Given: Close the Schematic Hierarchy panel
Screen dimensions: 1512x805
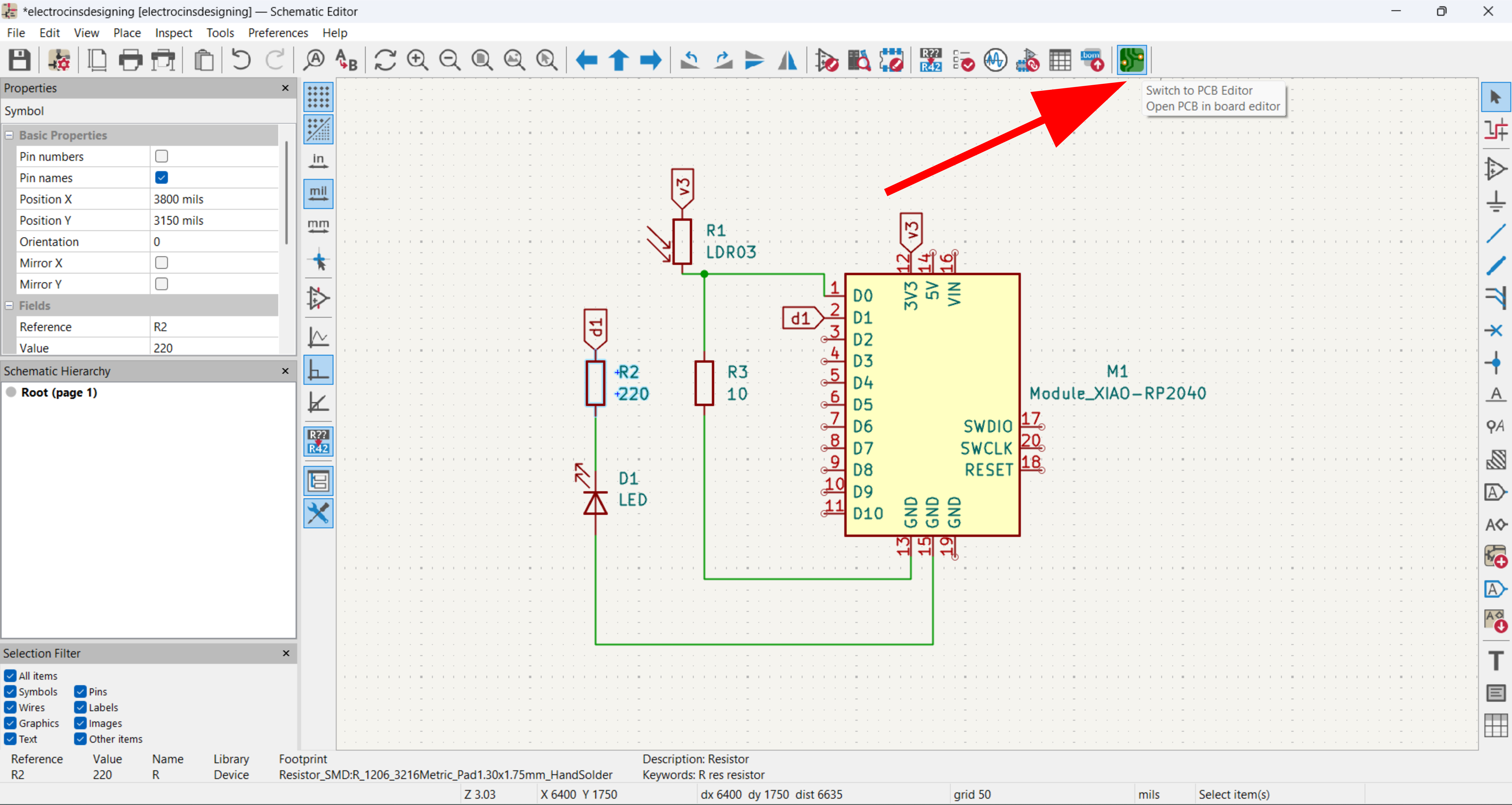Looking at the screenshot, I should coord(285,370).
